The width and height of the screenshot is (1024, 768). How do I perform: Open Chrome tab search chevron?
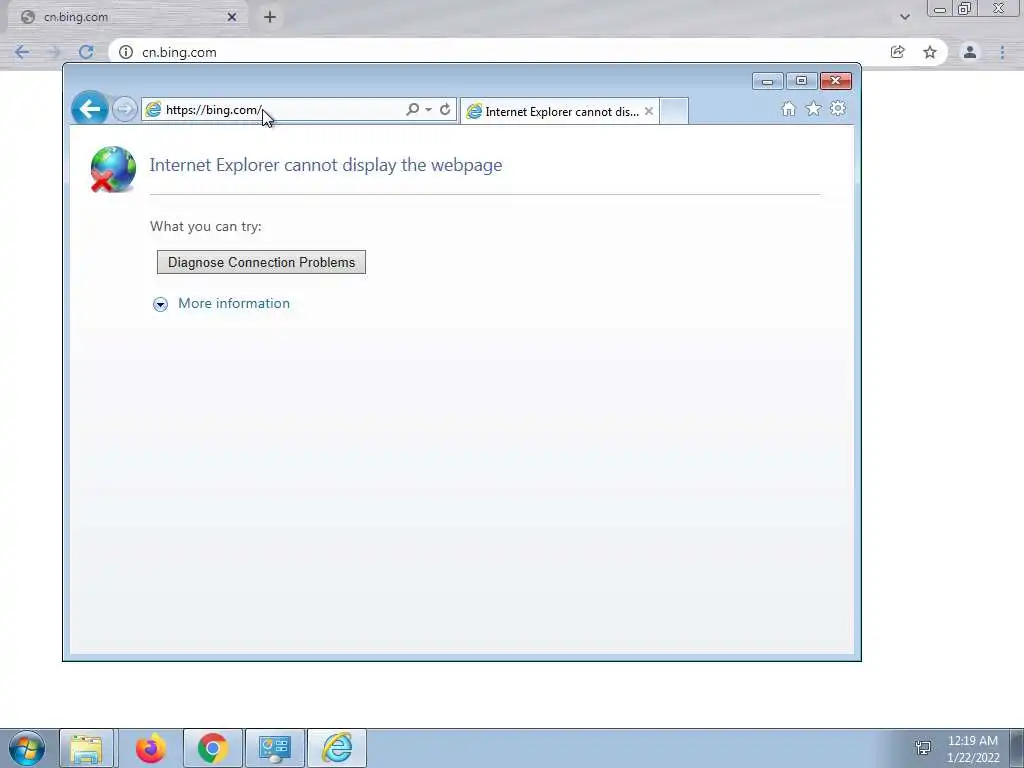[x=904, y=17]
